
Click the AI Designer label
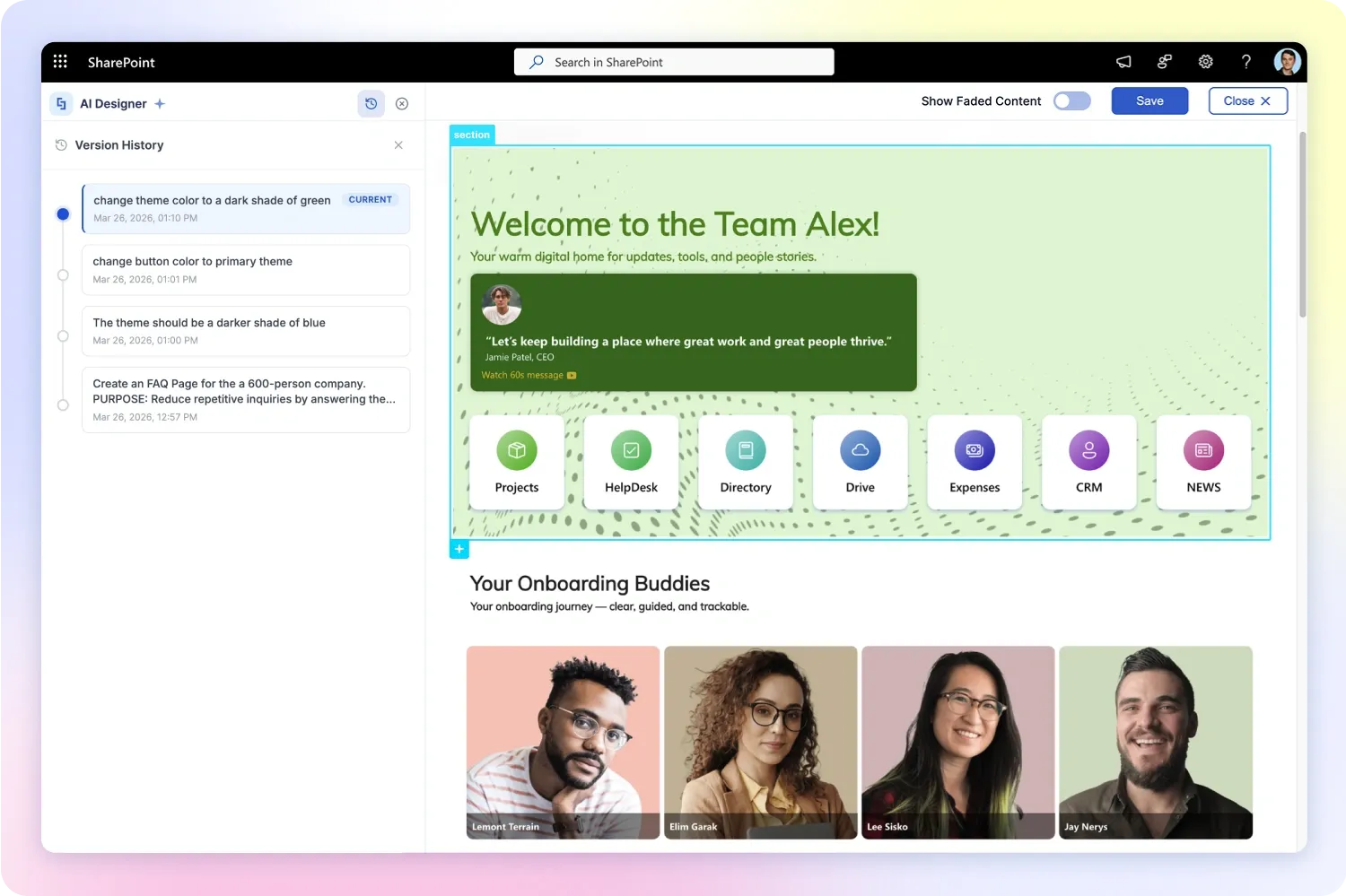[x=113, y=104]
